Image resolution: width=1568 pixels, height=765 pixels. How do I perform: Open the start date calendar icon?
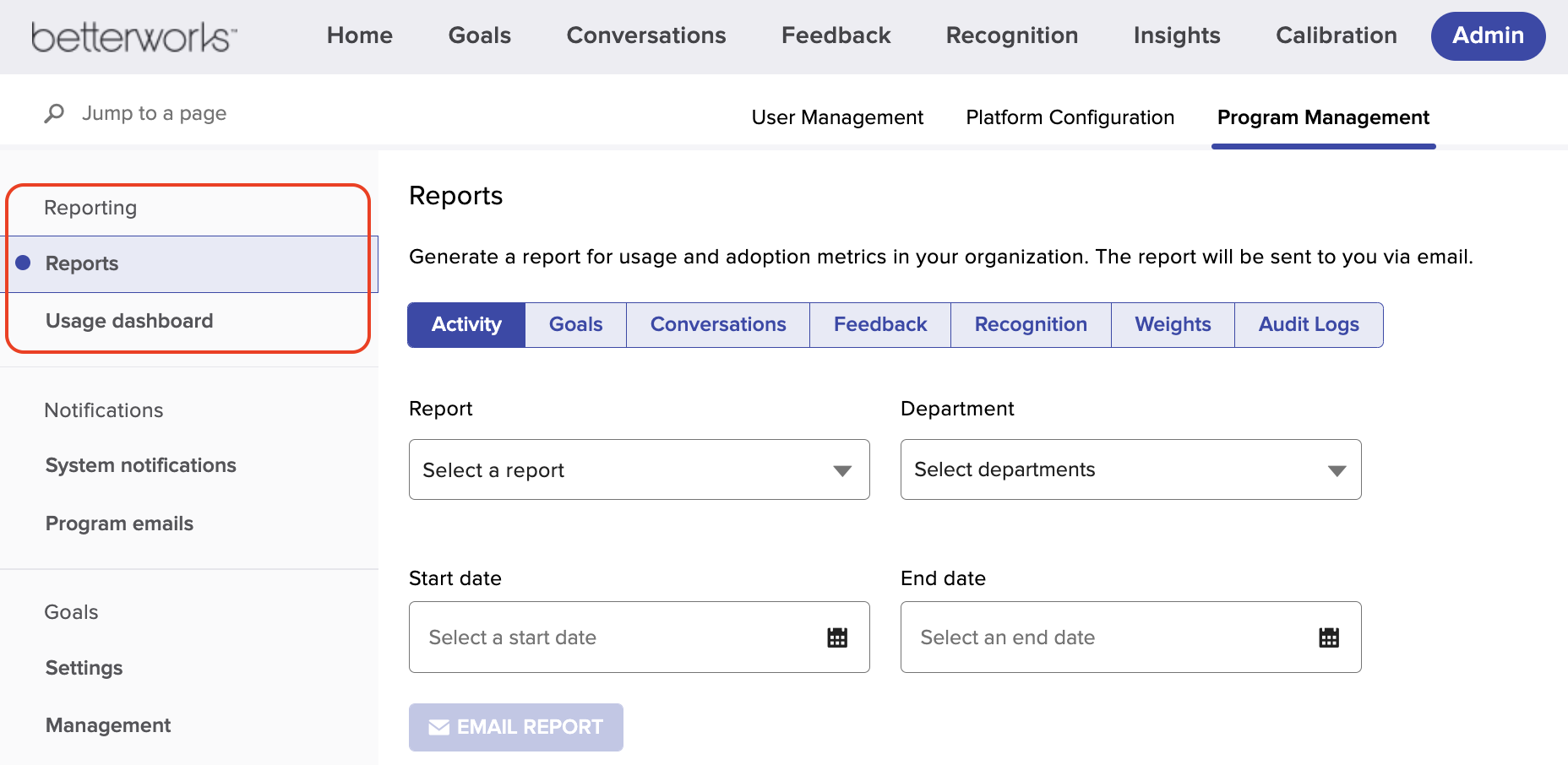pyautogui.click(x=837, y=637)
